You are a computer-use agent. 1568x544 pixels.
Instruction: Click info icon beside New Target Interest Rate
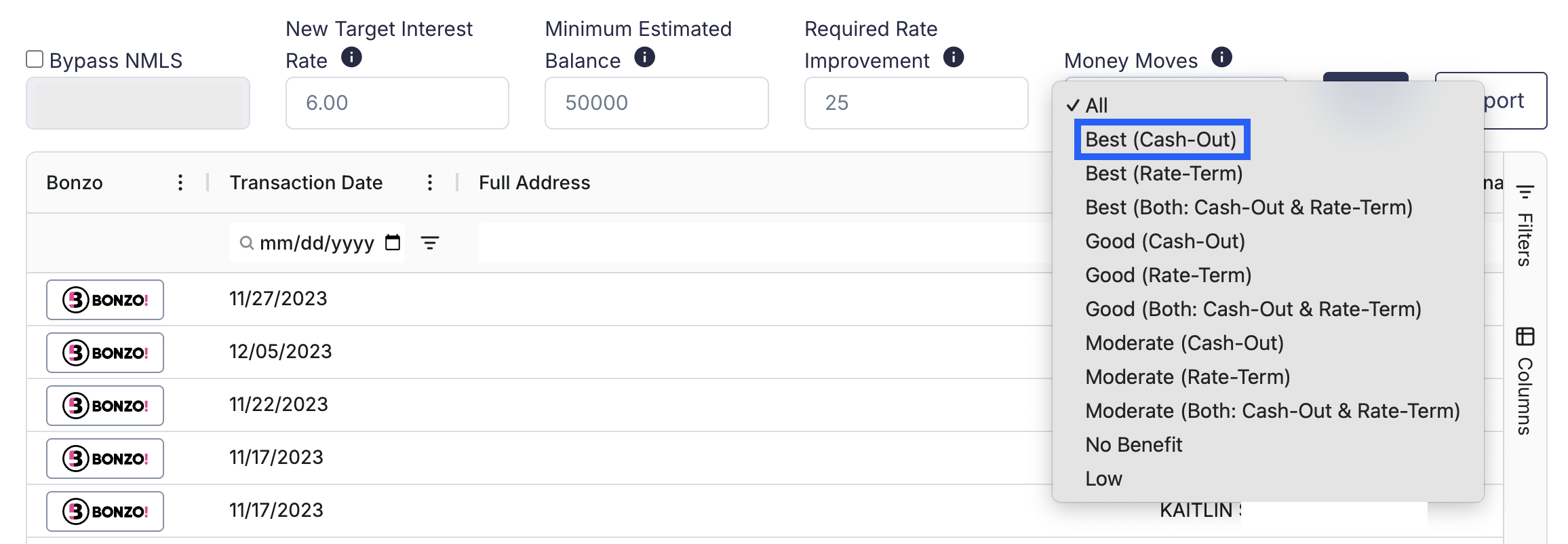[x=351, y=57]
